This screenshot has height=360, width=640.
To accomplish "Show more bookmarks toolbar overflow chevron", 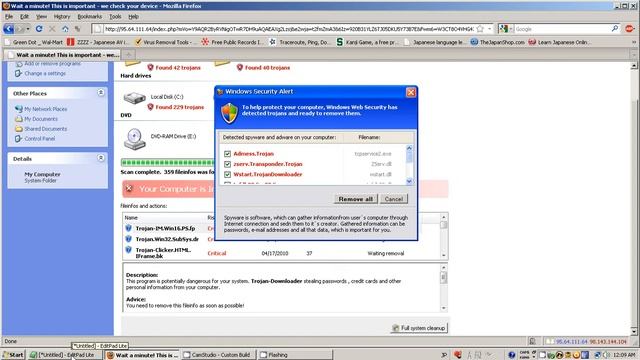I will pos(633,42).
